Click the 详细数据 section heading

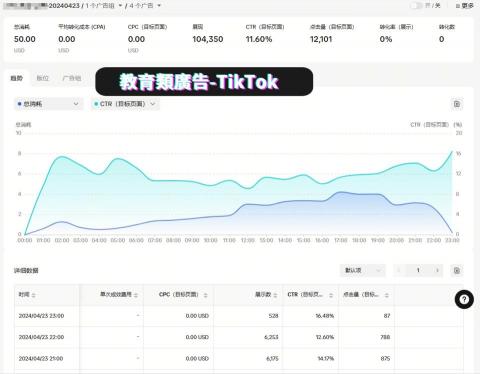26,270
